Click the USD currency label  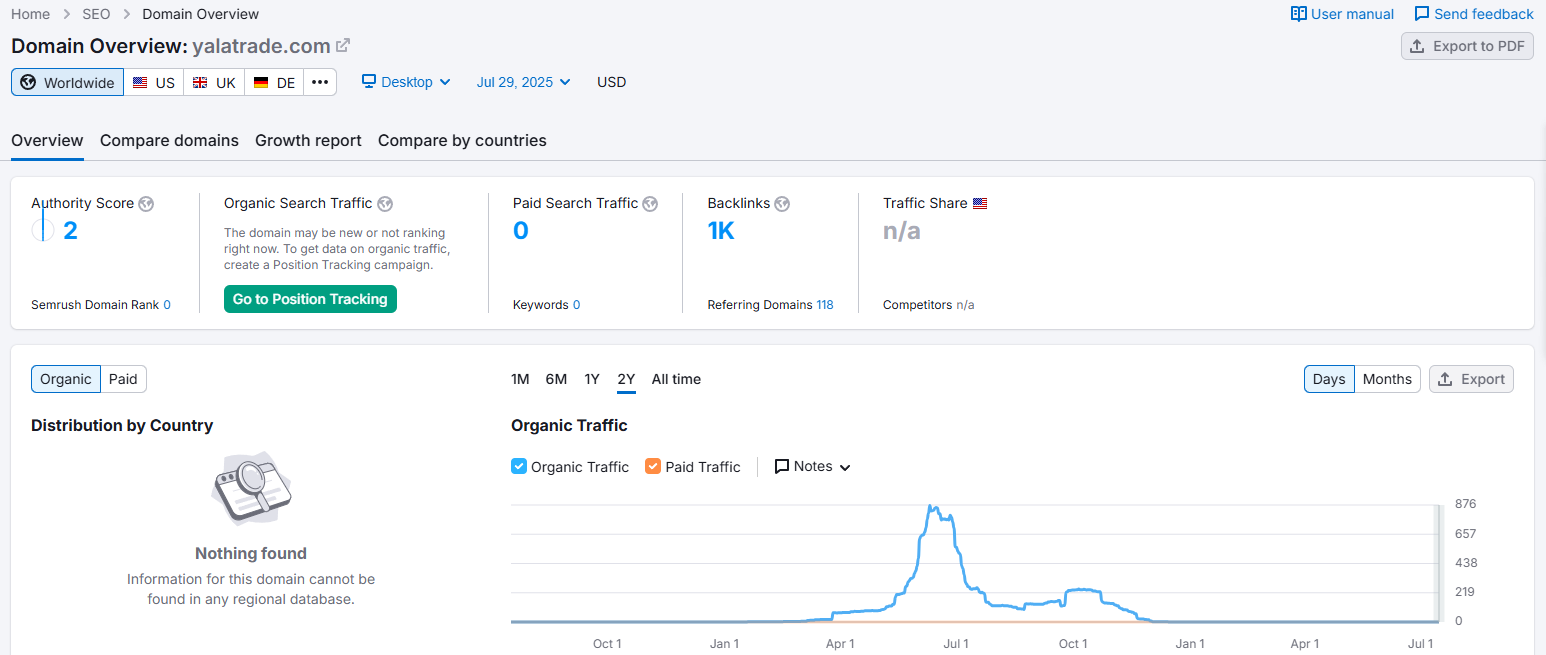click(x=612, y=82)
